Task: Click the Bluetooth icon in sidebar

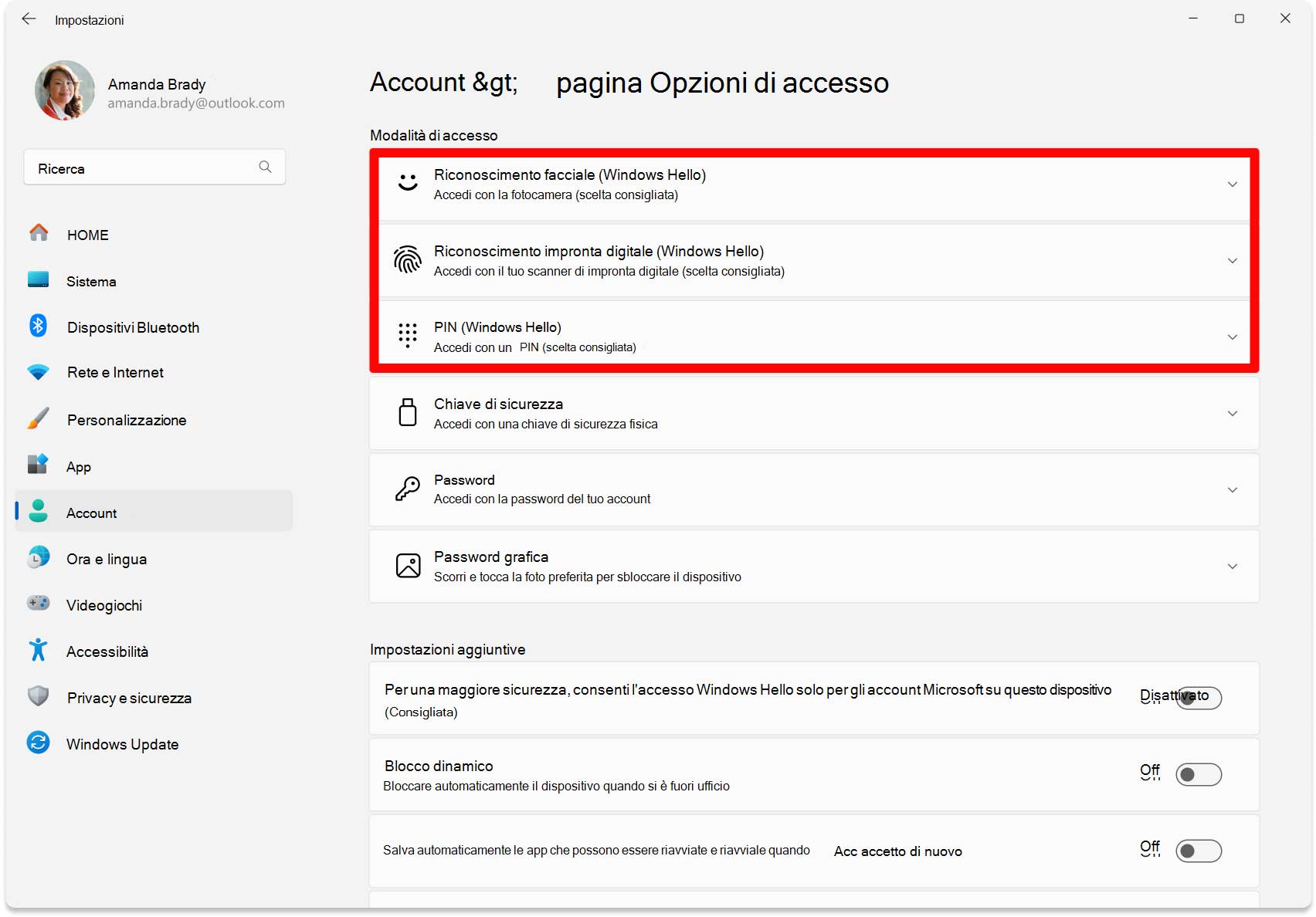Action: [38, 326]
